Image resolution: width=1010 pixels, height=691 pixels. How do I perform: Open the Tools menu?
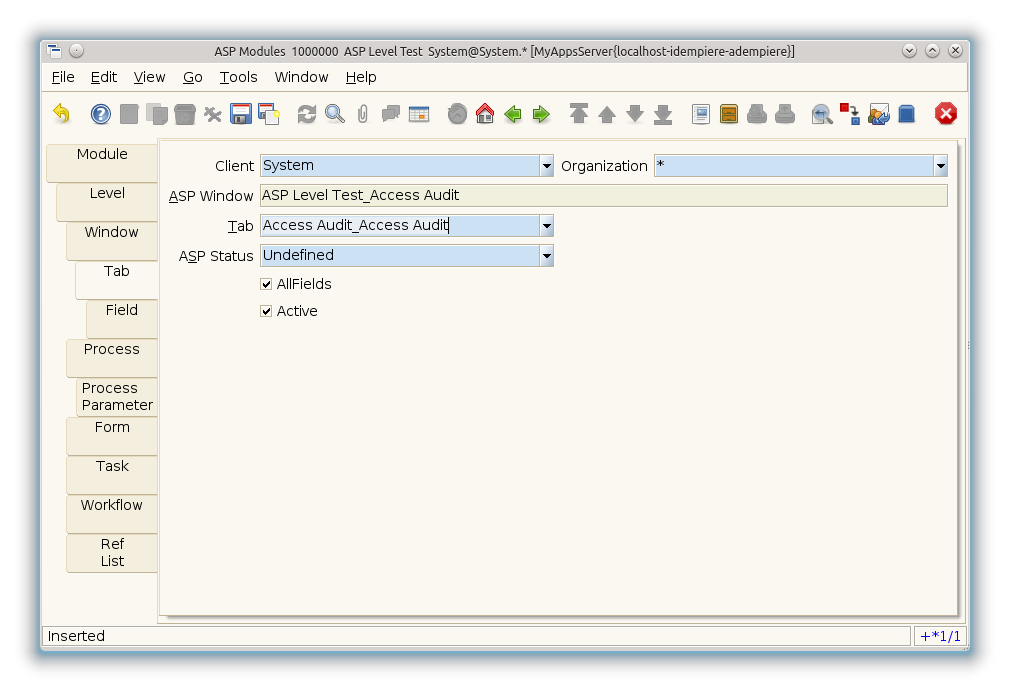[x=238, y=77]
